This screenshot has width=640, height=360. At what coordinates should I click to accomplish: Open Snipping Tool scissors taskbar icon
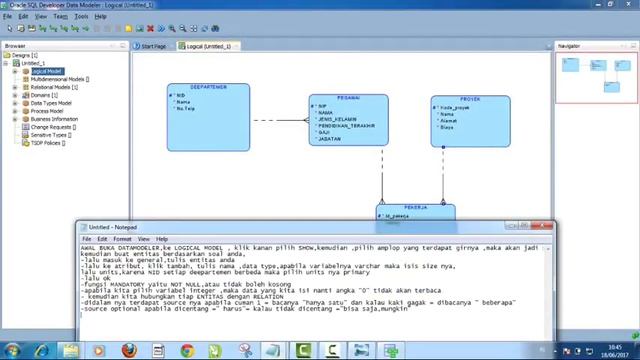coord(245,351)
